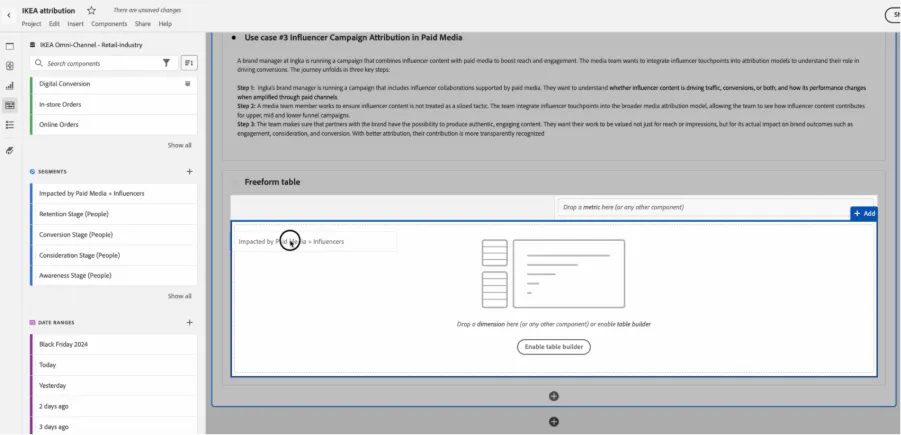Select Awareness Stage (People) segment
The height and width of the screenshot is (435, 901).
pos(113,276)
